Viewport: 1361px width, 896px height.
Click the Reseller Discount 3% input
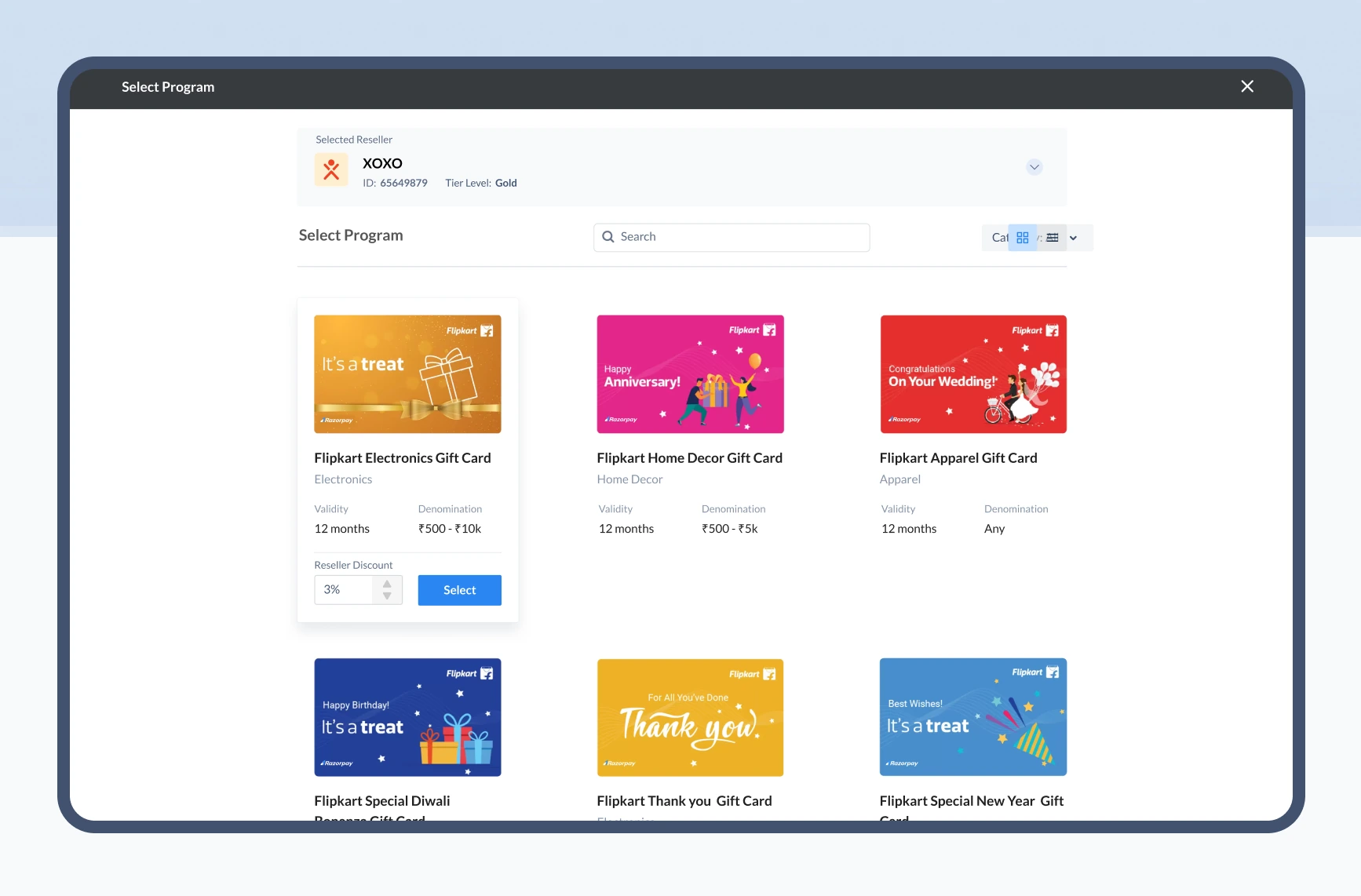[344, 590]
